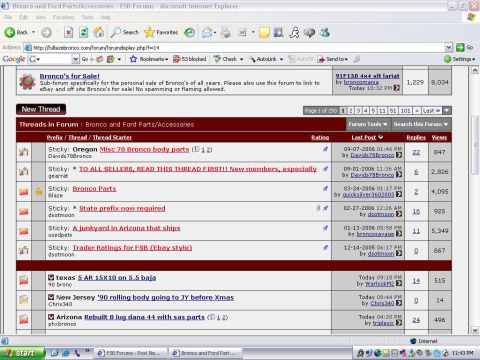The image size is (480, 360).
Task: Open the Tools menu
Action: (88, 17)
